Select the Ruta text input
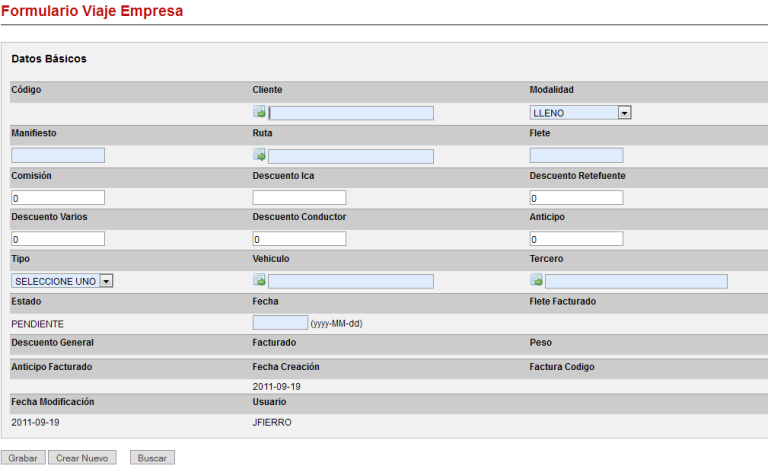Screen dimensions: 768x469 (x=351, y=155)
